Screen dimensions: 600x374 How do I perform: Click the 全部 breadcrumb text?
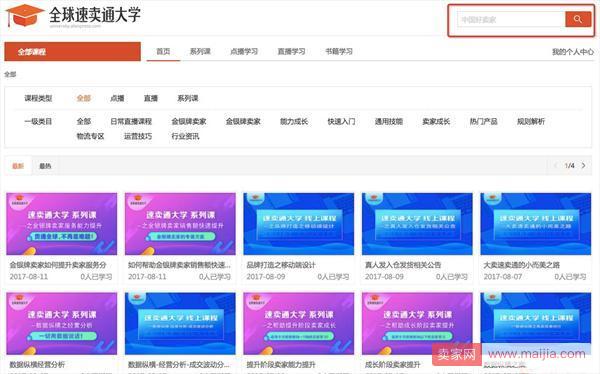coord(10,74)
